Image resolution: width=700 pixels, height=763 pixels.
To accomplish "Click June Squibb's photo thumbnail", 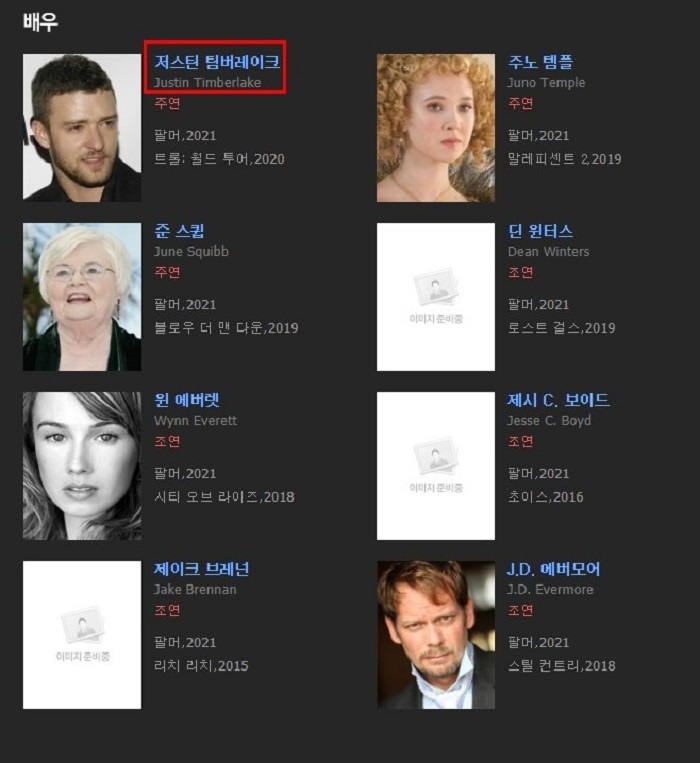I will pos(82,297).
